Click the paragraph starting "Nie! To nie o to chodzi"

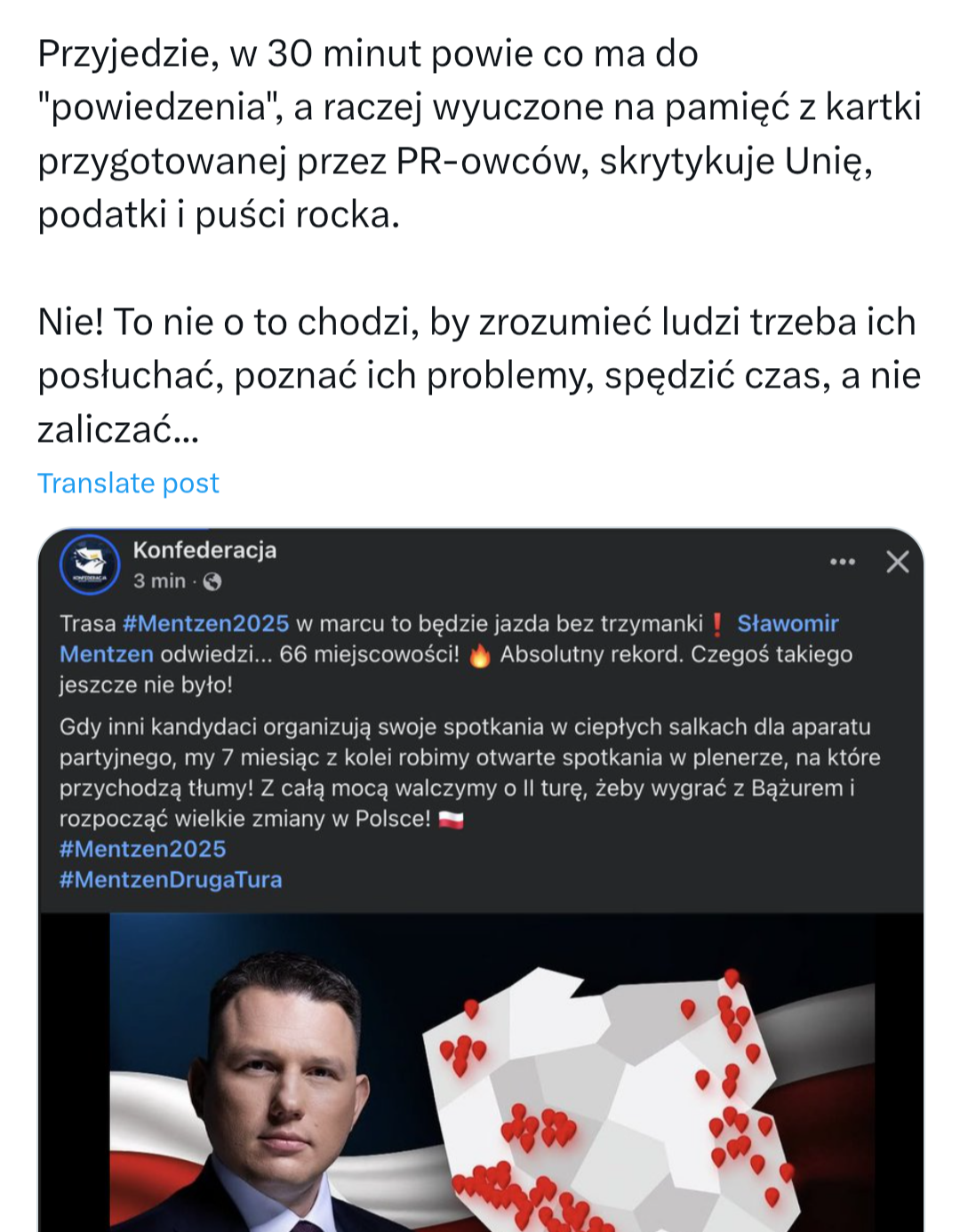480,375
